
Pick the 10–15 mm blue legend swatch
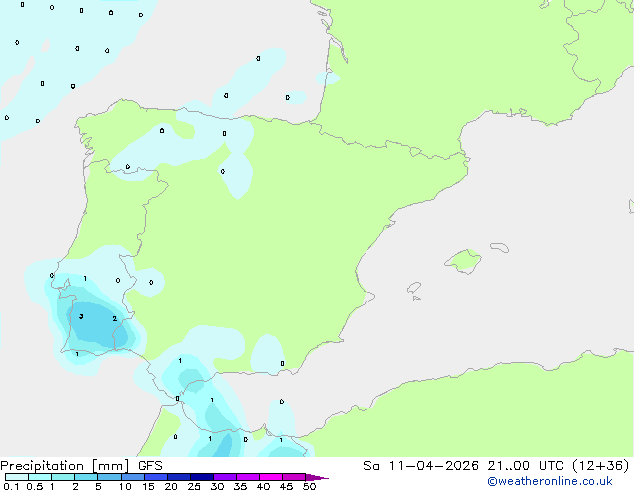(133, 477)
